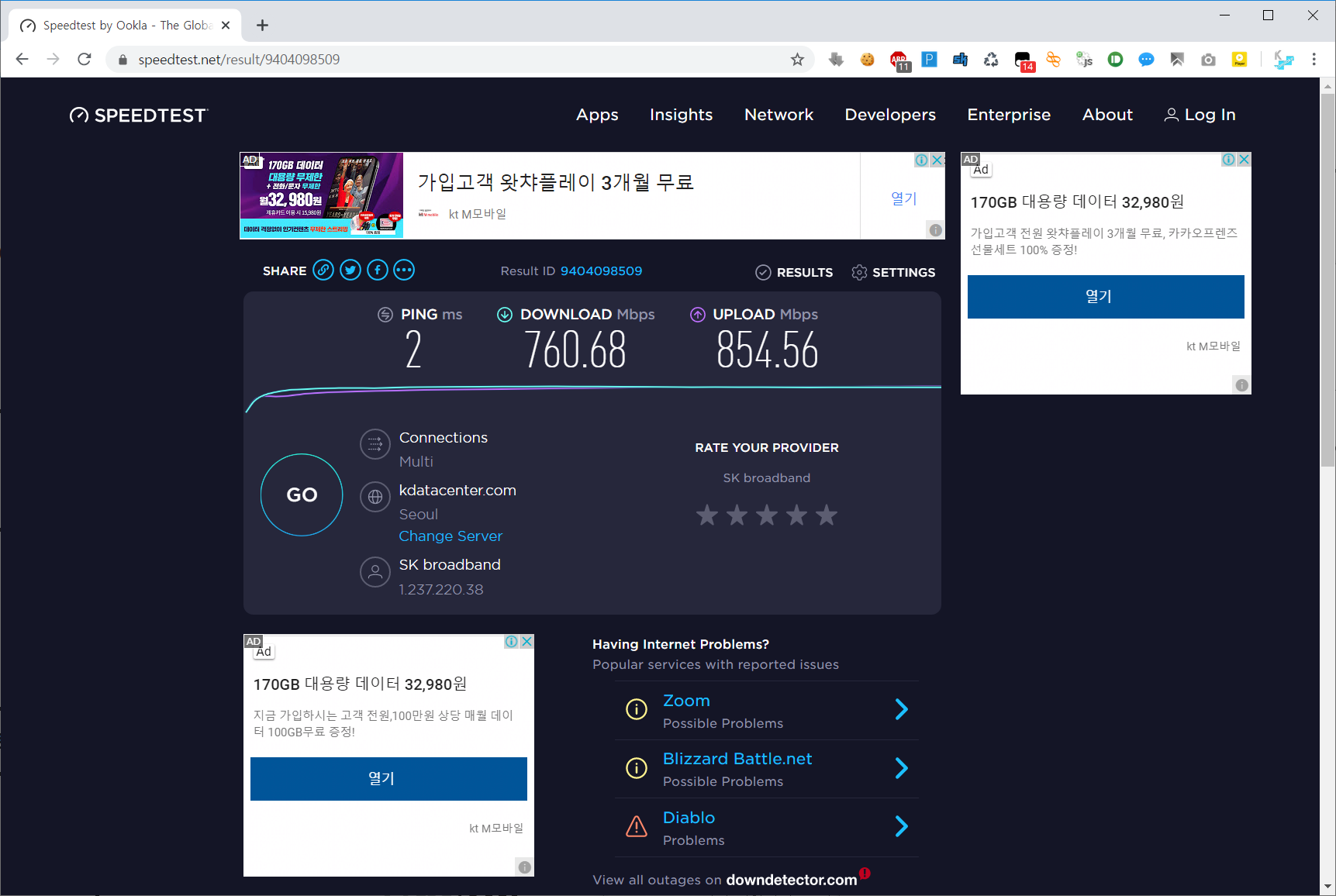Screen dimensions: 1336x896
Task: Open more share options ellipsis icon
Action: [404, 271]
